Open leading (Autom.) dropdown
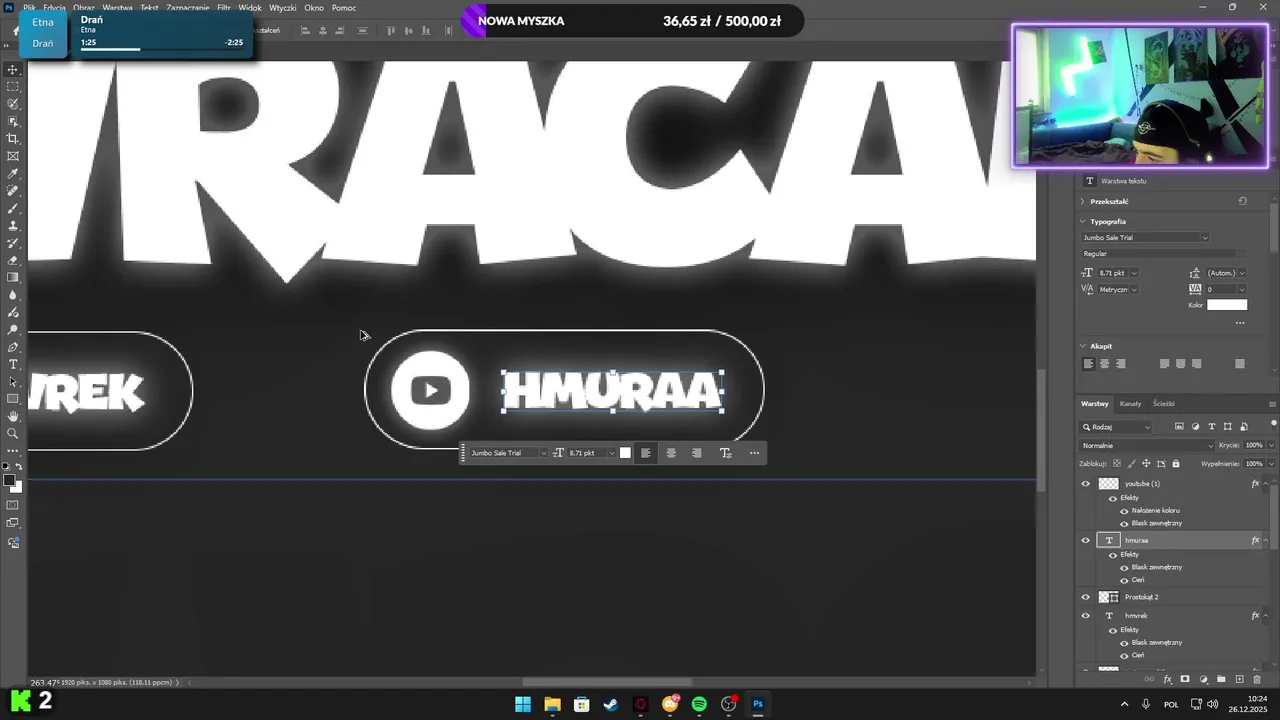 tap(1242, 273)
